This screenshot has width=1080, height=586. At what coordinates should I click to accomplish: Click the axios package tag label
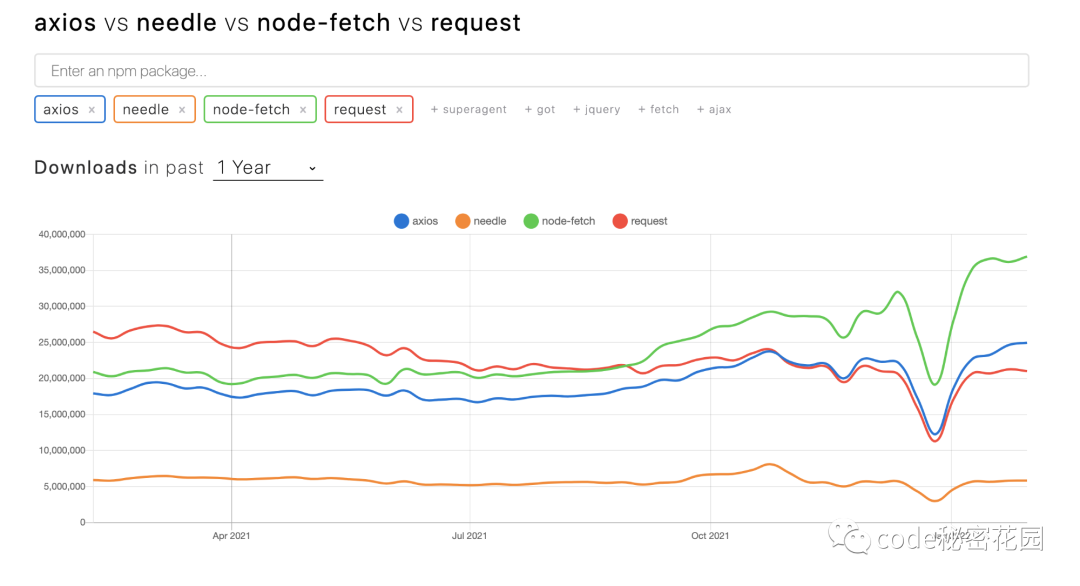pos(61,110)
